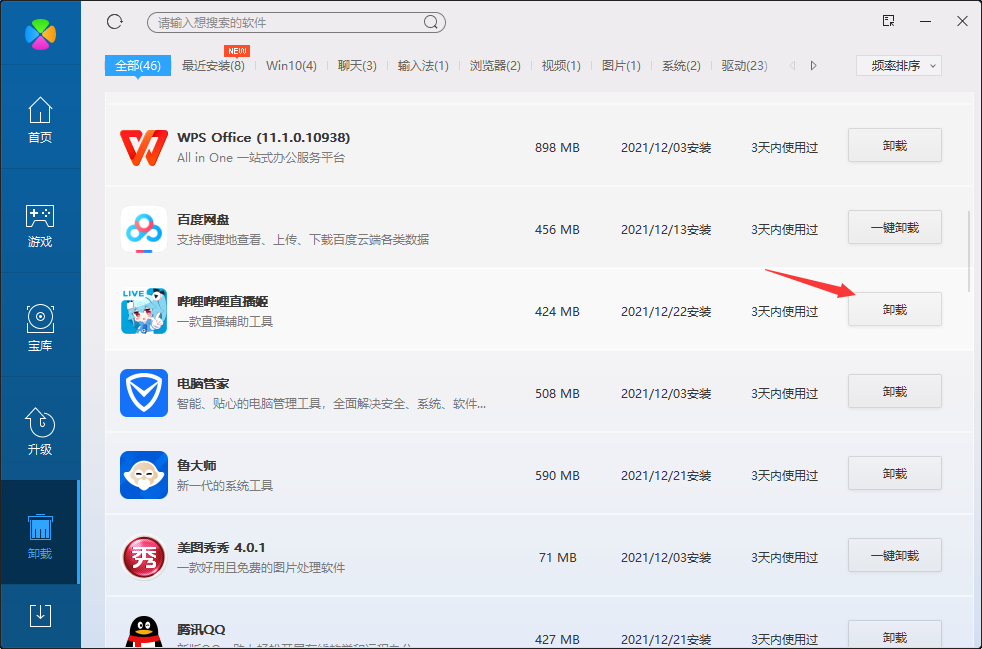
Task: Minimize the software manager window
Action: 926,21
